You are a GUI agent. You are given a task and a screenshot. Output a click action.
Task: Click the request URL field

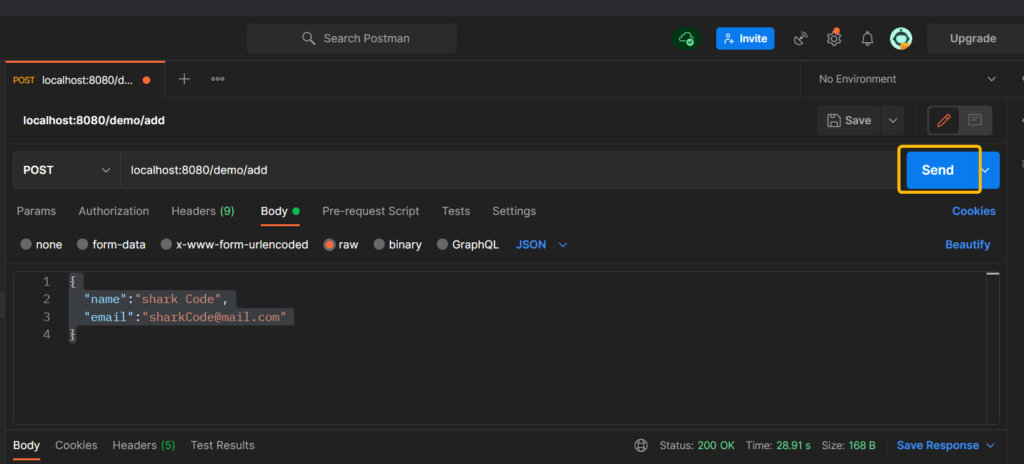click(x=509, y=170)
